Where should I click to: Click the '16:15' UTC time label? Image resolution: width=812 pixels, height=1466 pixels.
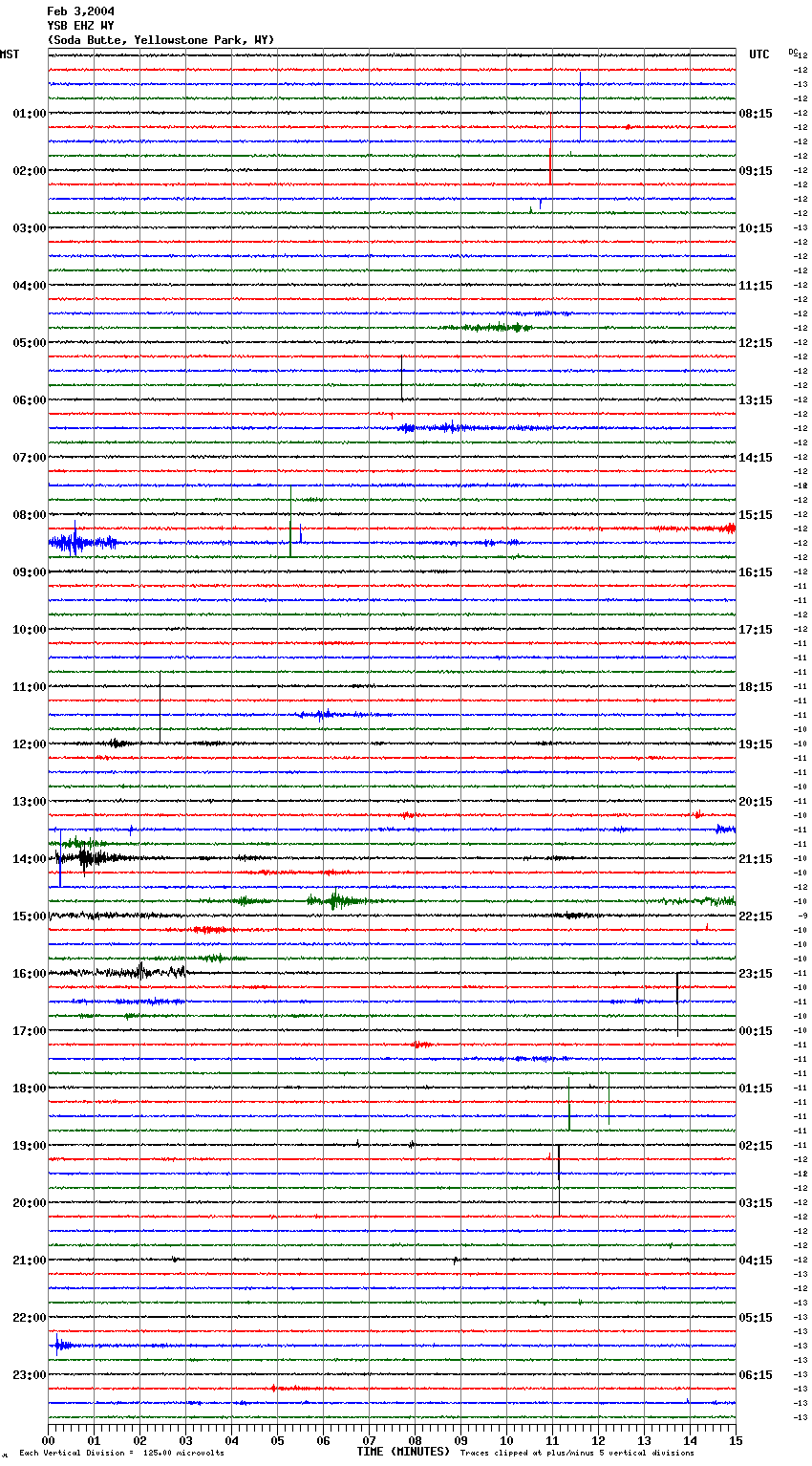[756, 572]
